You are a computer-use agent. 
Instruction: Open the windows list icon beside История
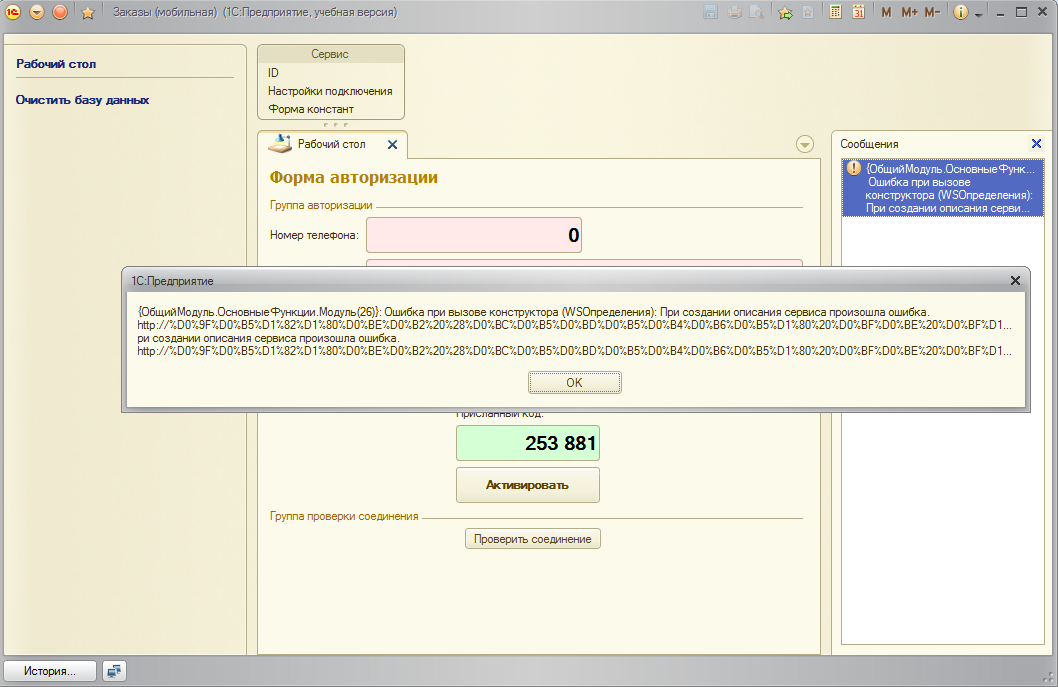(x=115, y=671)
